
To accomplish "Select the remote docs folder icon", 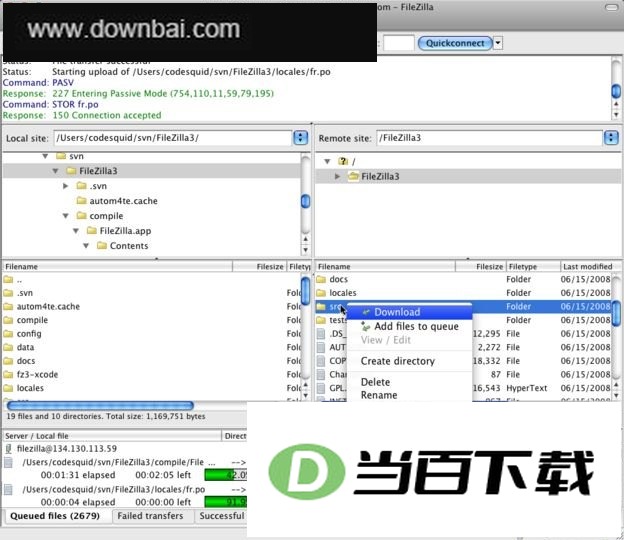I will (321, 279).
